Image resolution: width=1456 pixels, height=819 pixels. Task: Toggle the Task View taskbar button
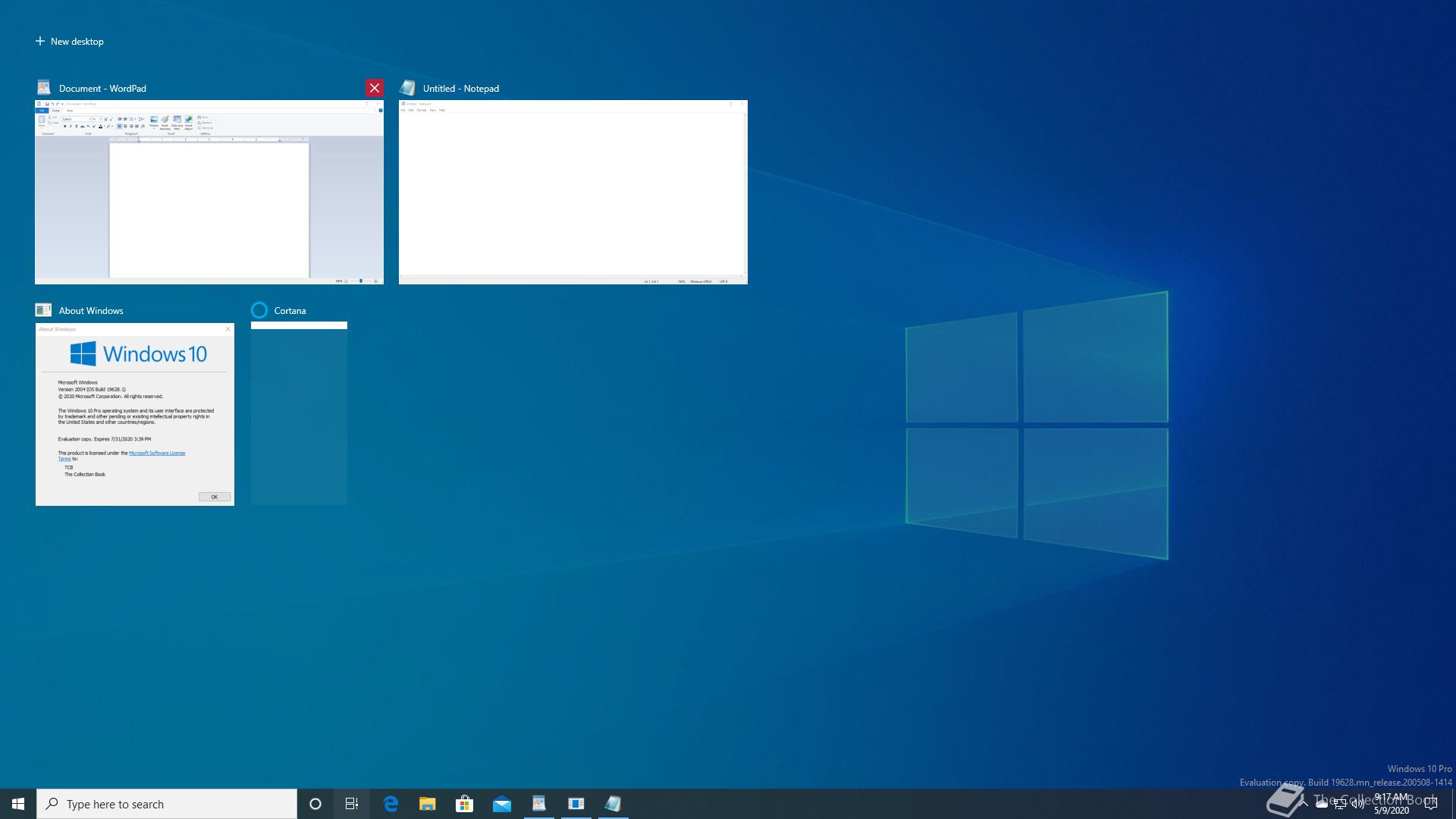[352, 804]
